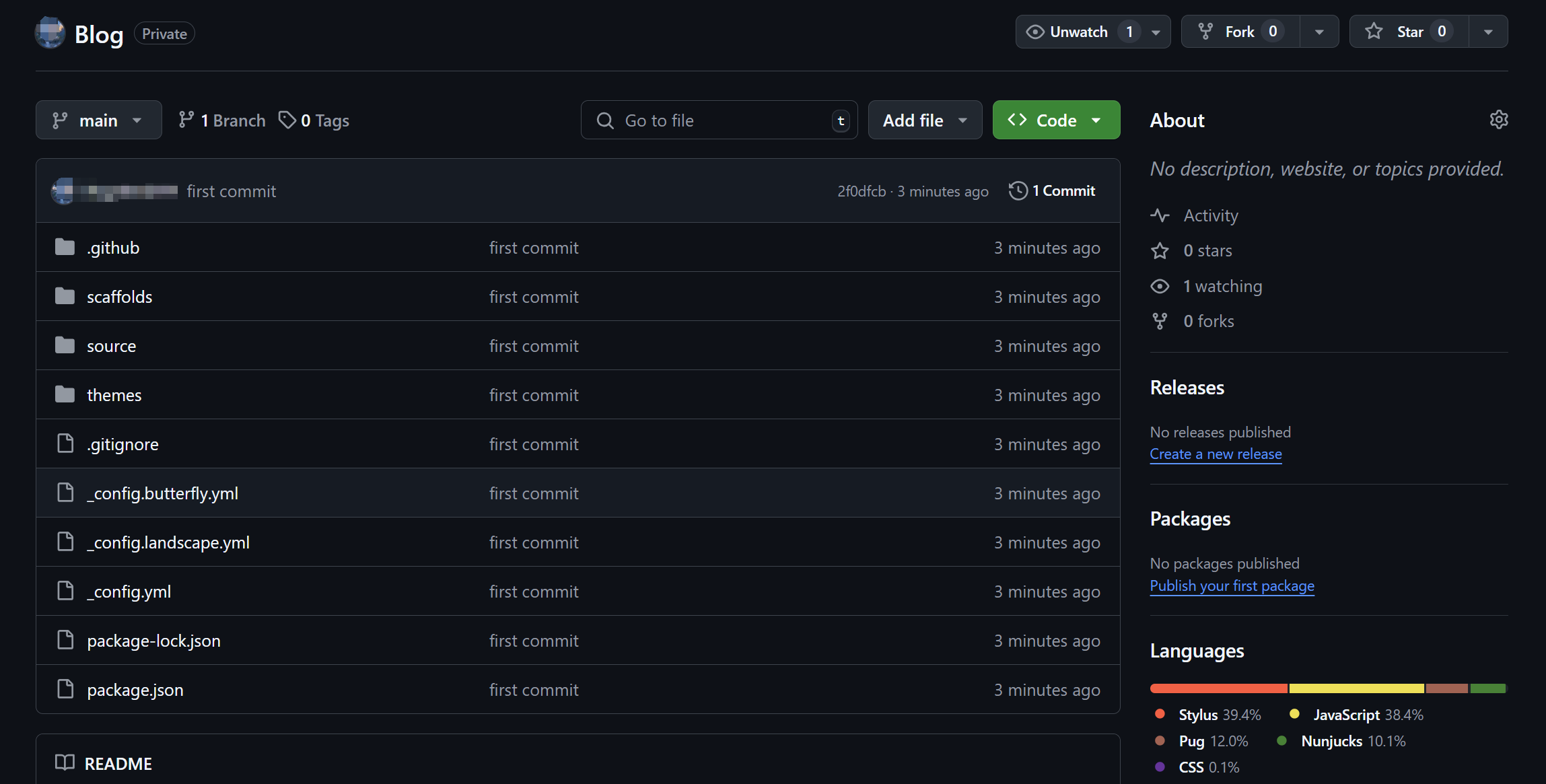Click the owner avatar beside Blog
The image size is (1546, 784).
pos(50,32)
